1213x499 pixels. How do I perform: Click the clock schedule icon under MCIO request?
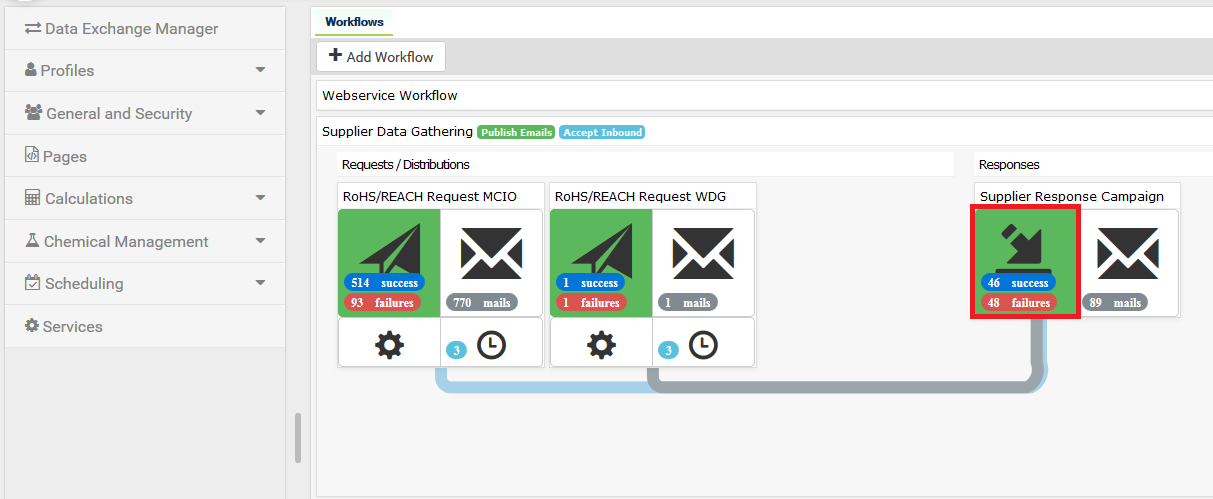[x=491, y=346]
